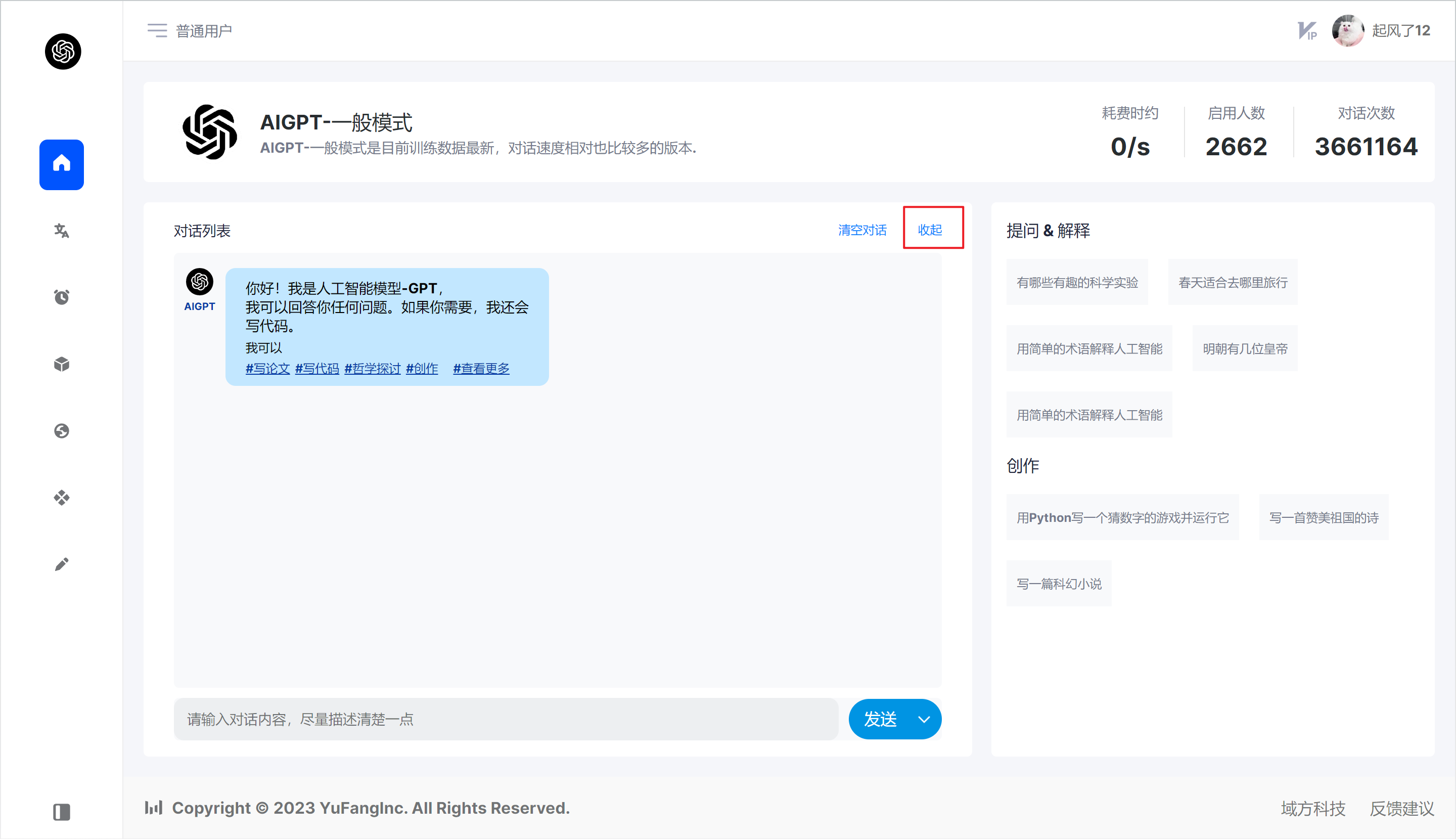Image resolution: width=1456 pixels, height=839 pixels.
Task: Click the #写代码 hashtag link
Action: coord(317,368)
